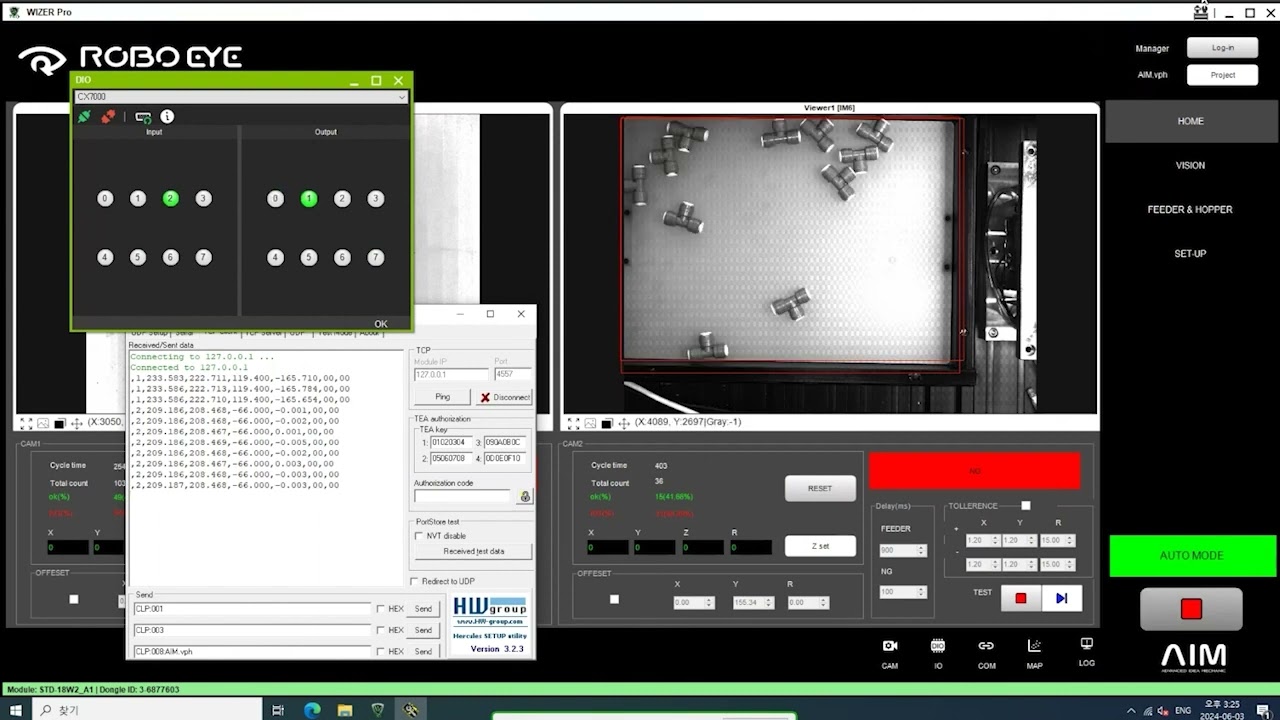
Task: Toggle the CAM2 OFFESET checkbox
Action: click(614, 599)
